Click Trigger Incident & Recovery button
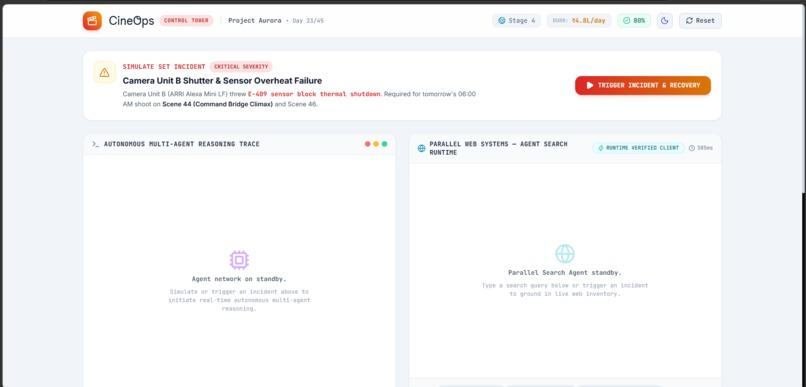Viewport: 806px width, 387px height. pos(643,85)
